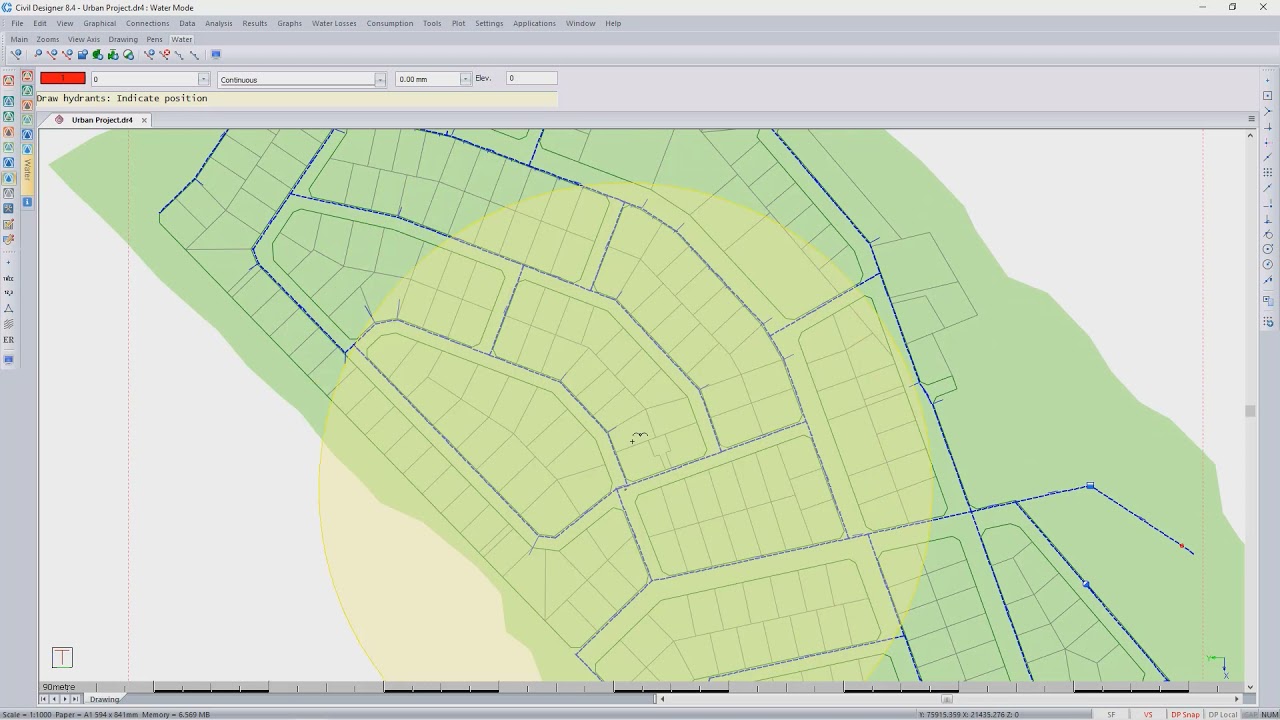Click the red end node on the dashed pipe
This screenshot has width=1280, height=720.
tap(1182, 546)
